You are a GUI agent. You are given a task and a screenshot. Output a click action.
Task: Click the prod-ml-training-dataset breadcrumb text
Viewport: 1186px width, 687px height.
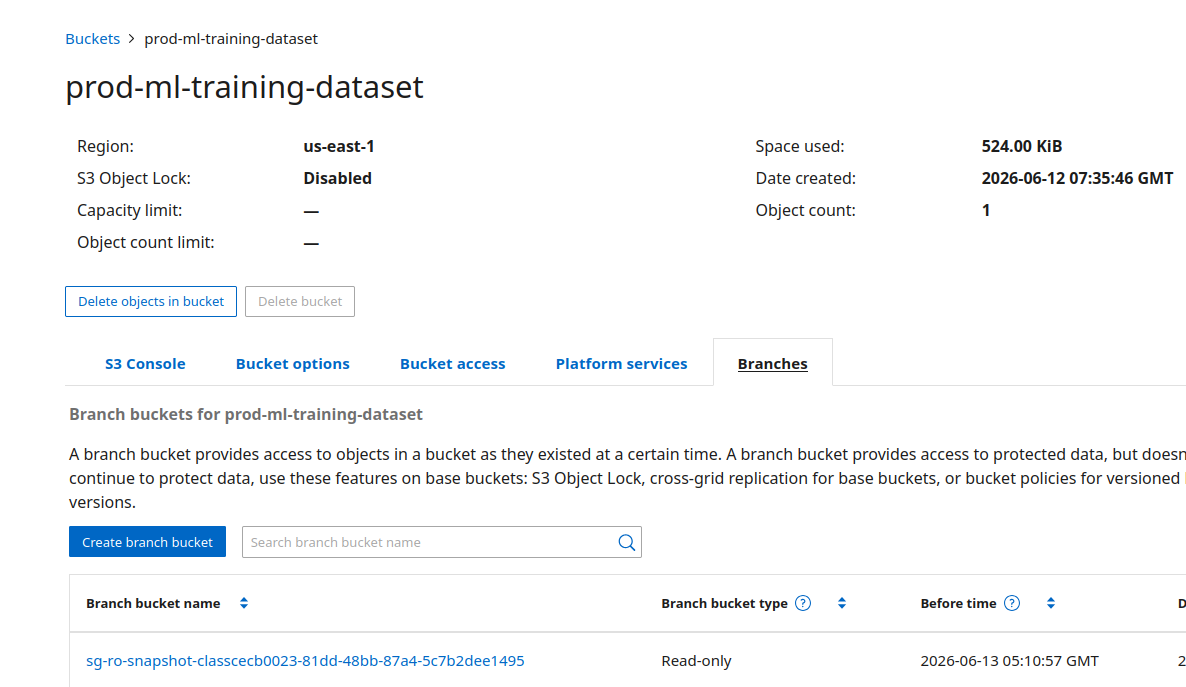click(231, 39)
